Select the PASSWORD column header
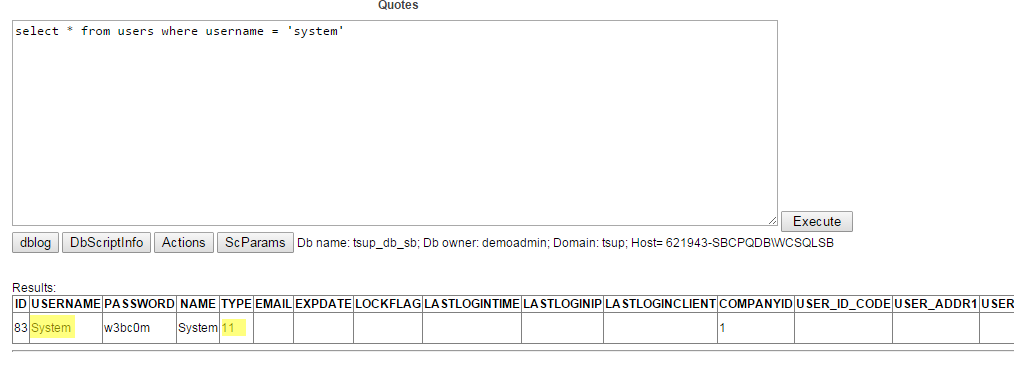Viewport: 1014px width, 391px height. click(139, 304)
